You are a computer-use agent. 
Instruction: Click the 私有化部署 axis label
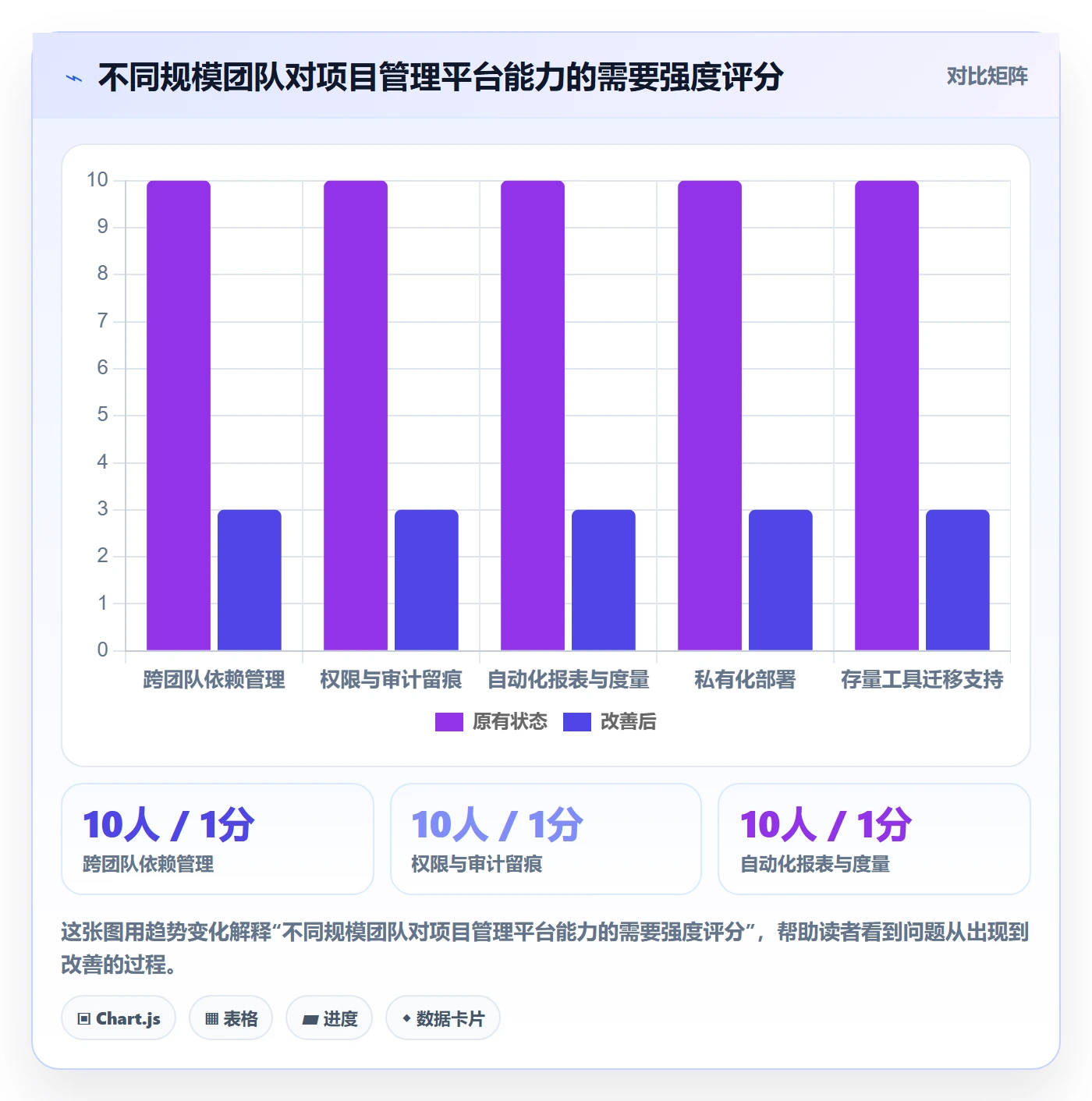[745, 680]
